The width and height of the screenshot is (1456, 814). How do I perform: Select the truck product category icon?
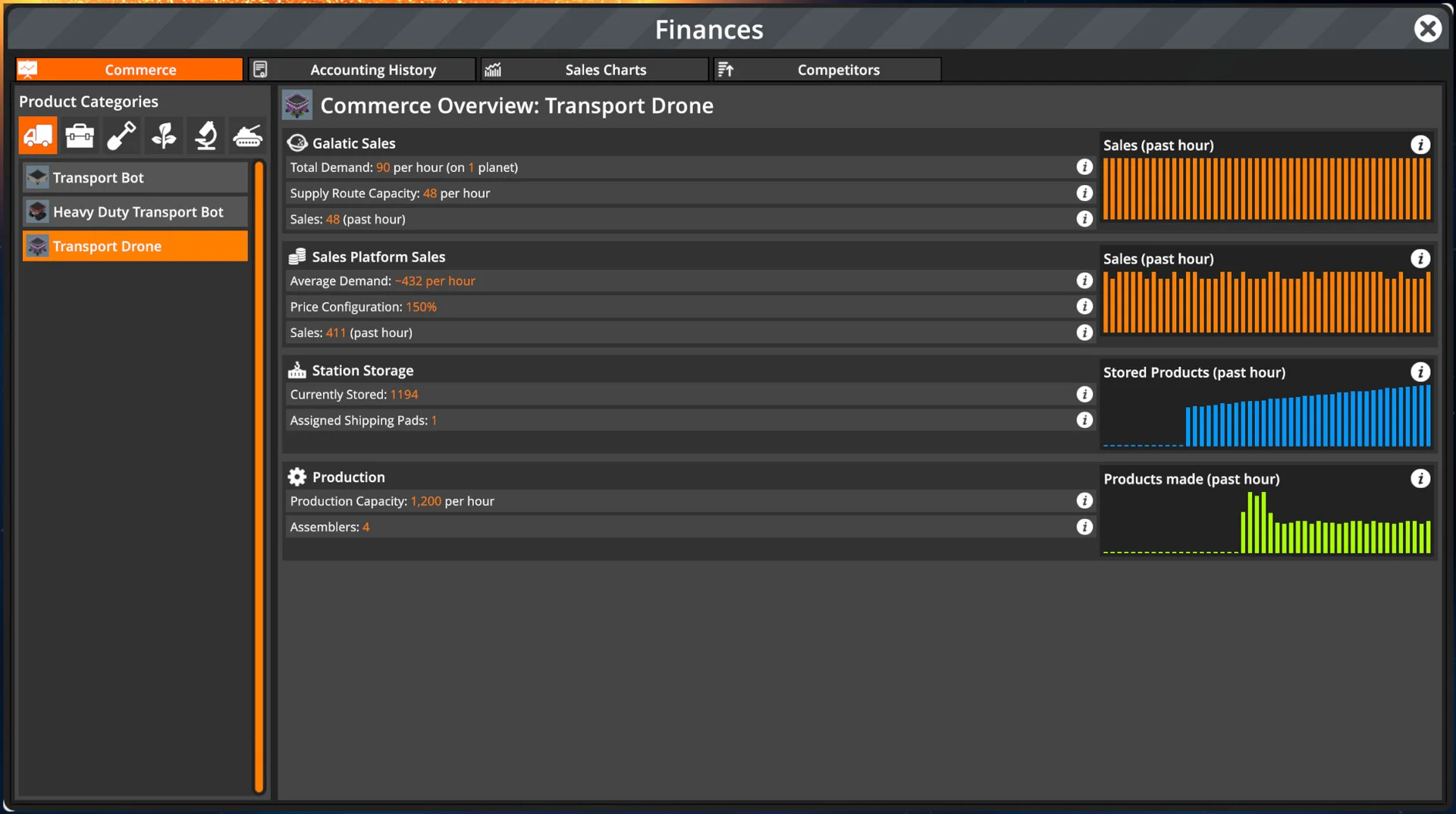(37, 136)
